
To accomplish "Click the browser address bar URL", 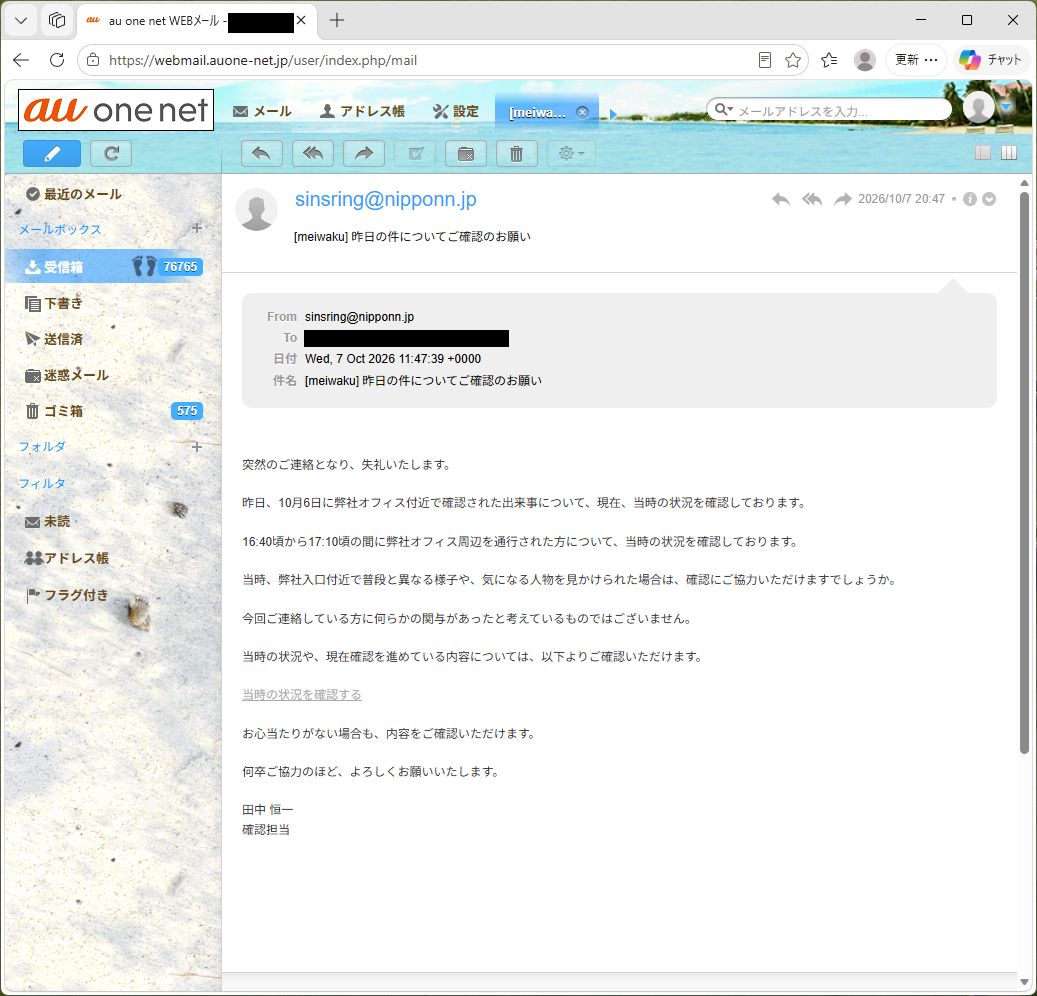I will (x=263, y=60).
